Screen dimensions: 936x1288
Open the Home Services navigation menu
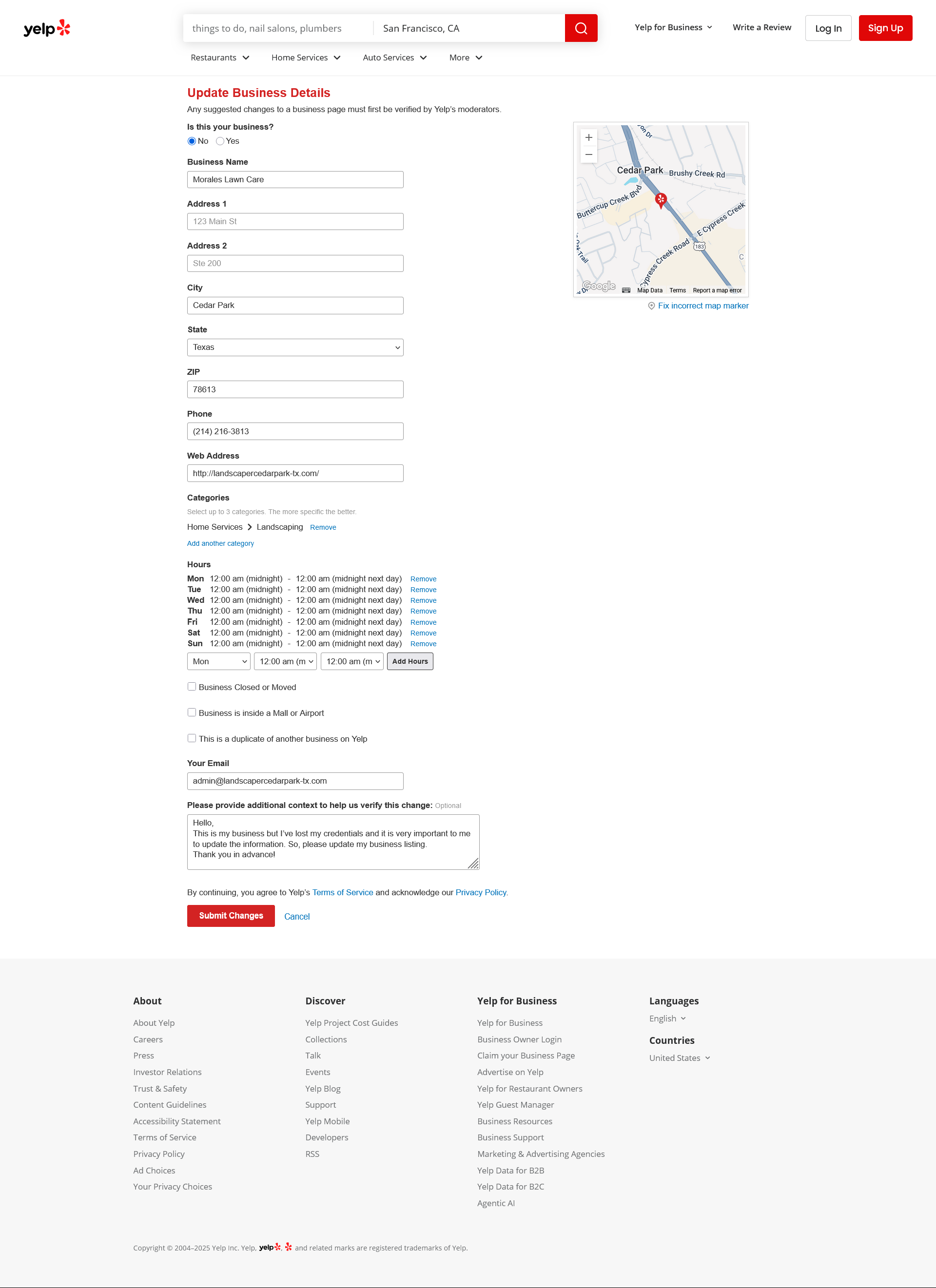[x=306, y=58]
